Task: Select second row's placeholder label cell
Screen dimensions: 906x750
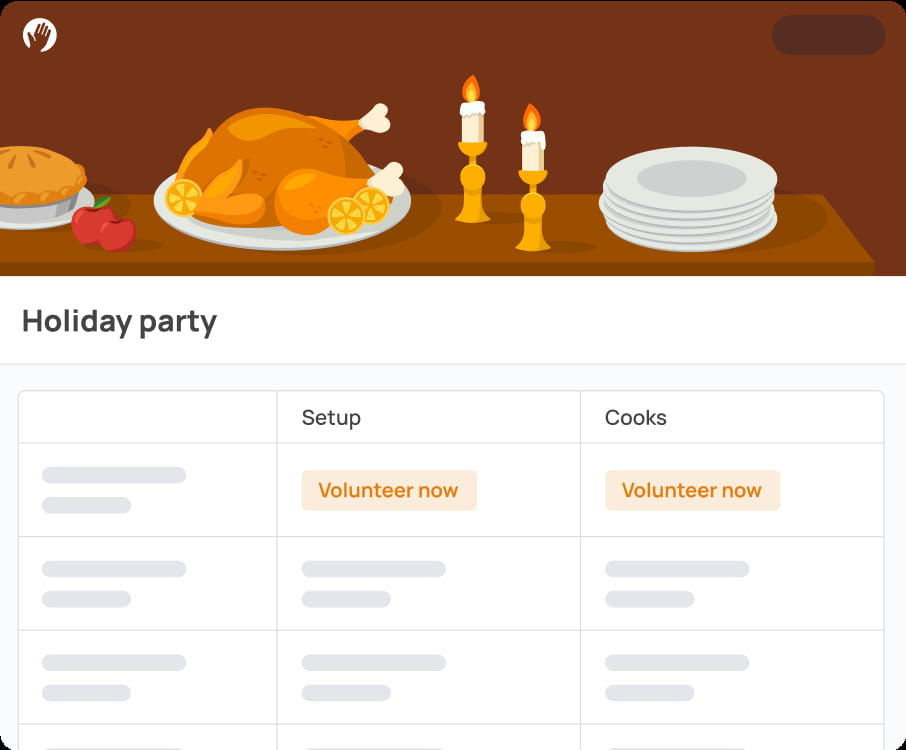Action: pyautogui.click(x=113, y=583)
